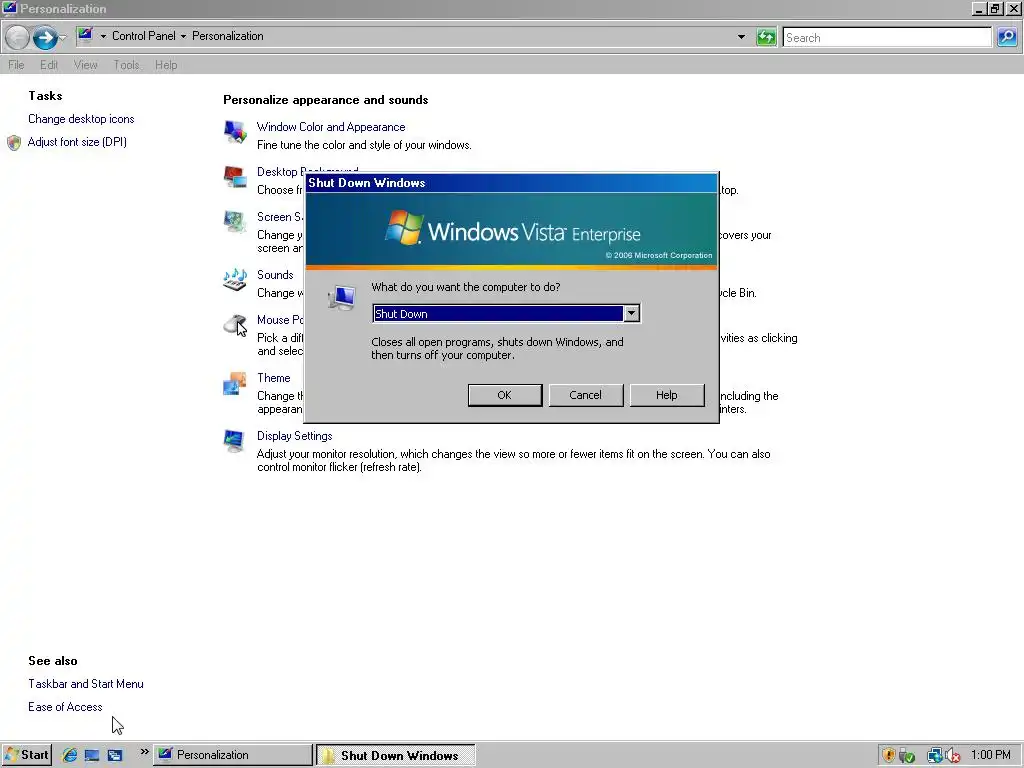This screenshot has height=768, width=1024.
Task: Click the Sounds musical notes icon
Action: (x=235, y=280)
